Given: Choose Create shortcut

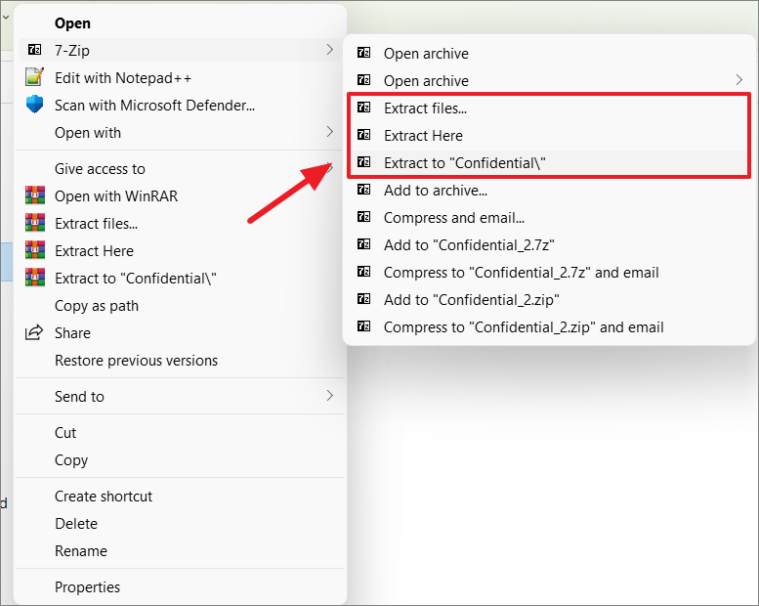Looking at the screenshot, I should (x=180, y=496).
